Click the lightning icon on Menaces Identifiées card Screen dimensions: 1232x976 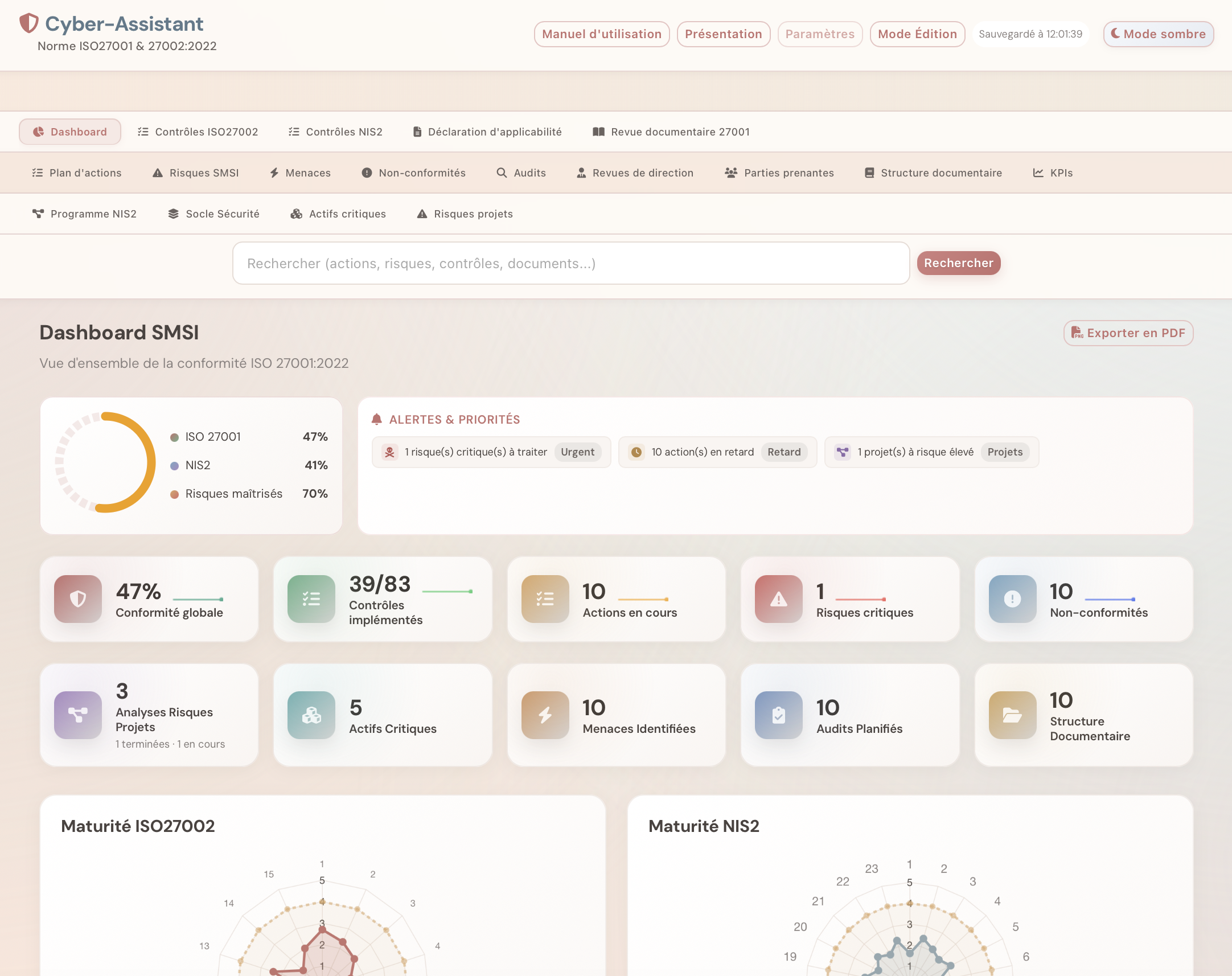[x=545, y=715]
